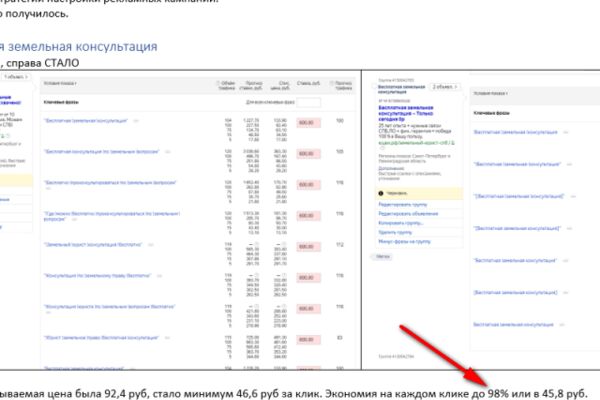
Task: Edit bid for "Бесплатно проконсультироваться по земельным вопросам"
Action: [x=308, y=184]
